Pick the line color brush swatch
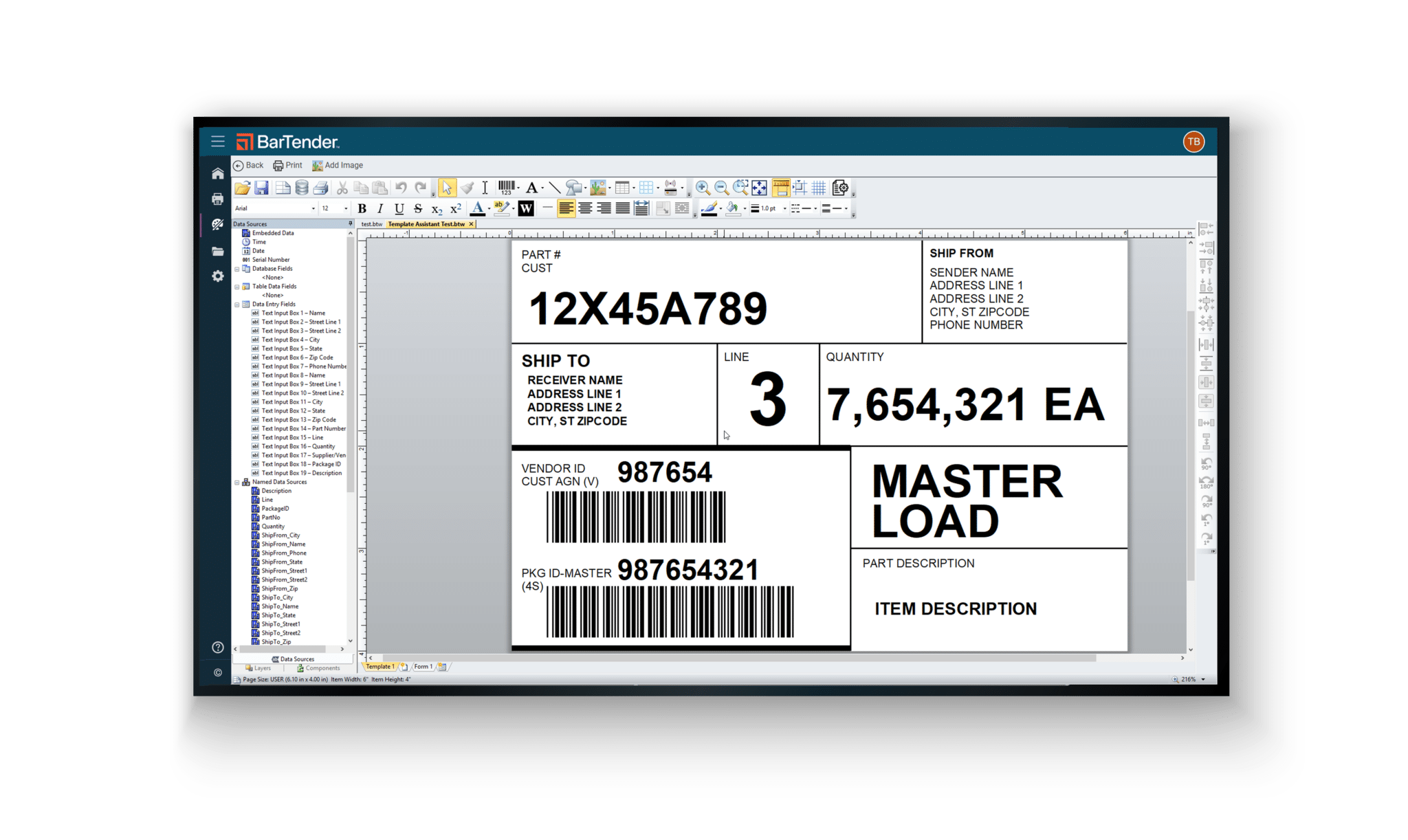 [709, 208]
